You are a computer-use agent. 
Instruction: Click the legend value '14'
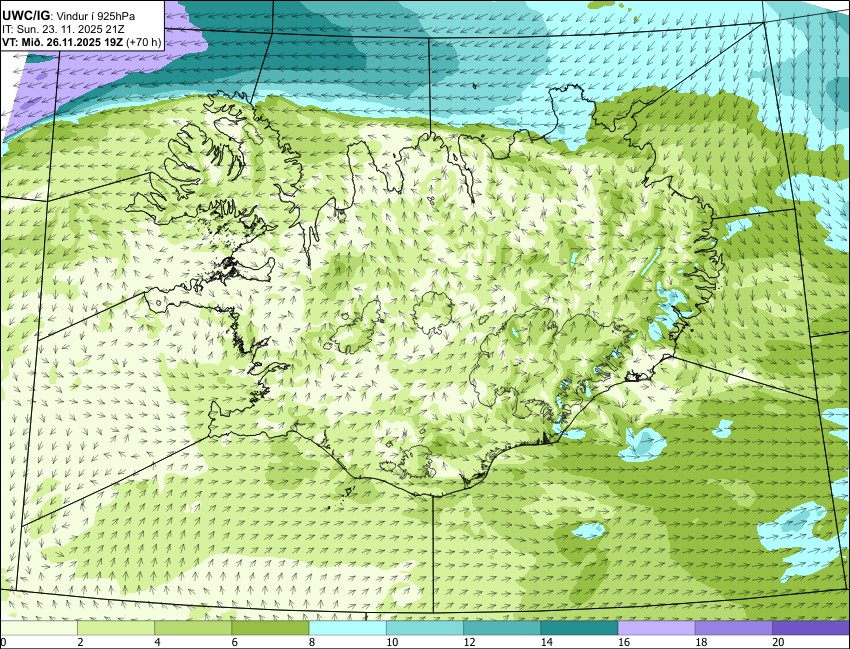(x=546, y=642)
